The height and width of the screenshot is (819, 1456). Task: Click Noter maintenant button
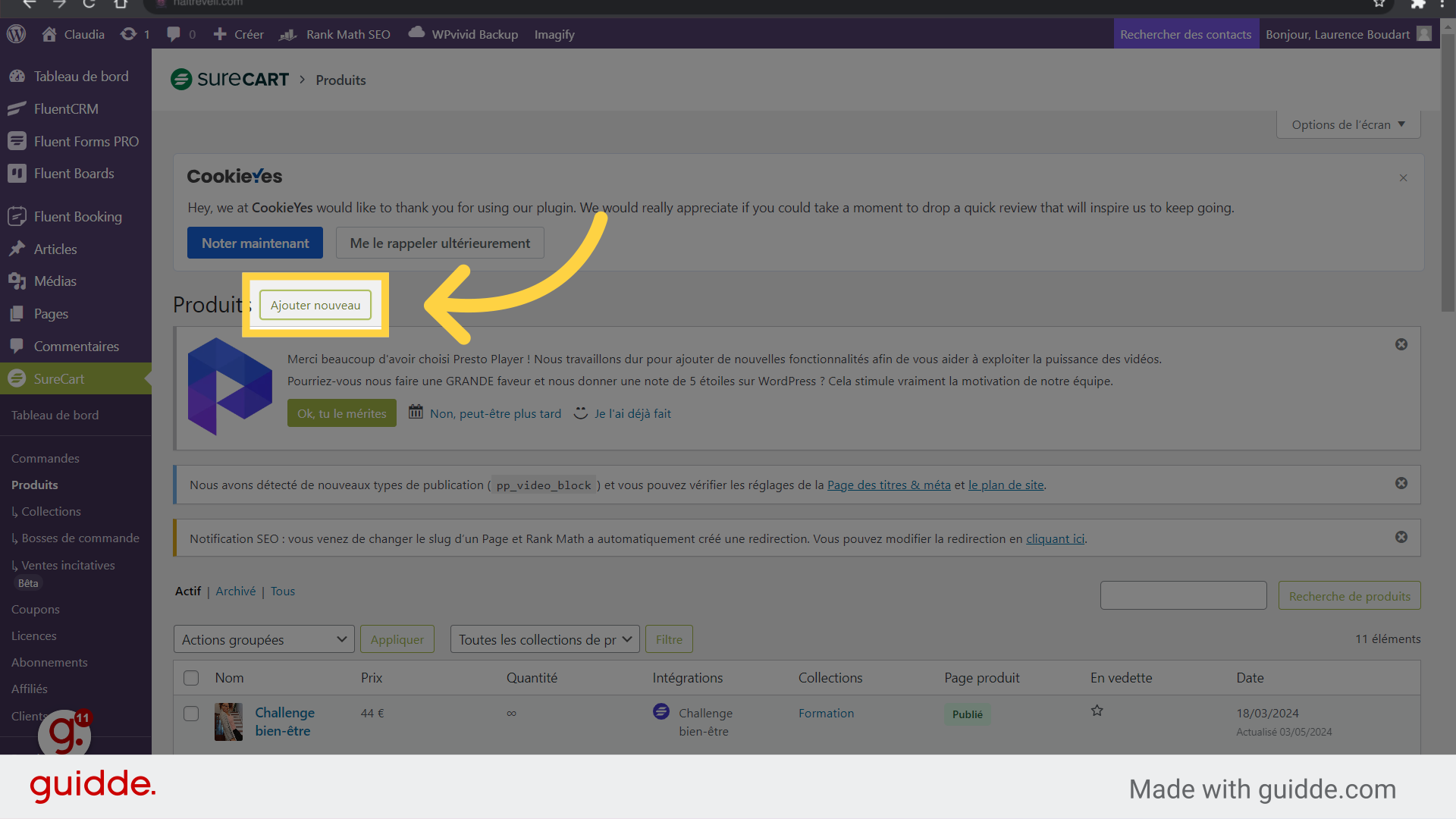255,243
